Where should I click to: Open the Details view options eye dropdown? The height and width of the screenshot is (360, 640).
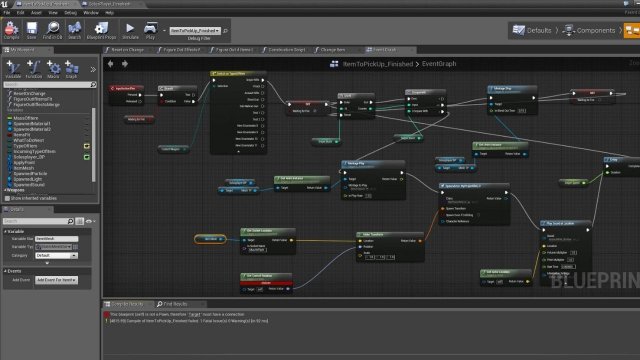[x=90, y=221]
